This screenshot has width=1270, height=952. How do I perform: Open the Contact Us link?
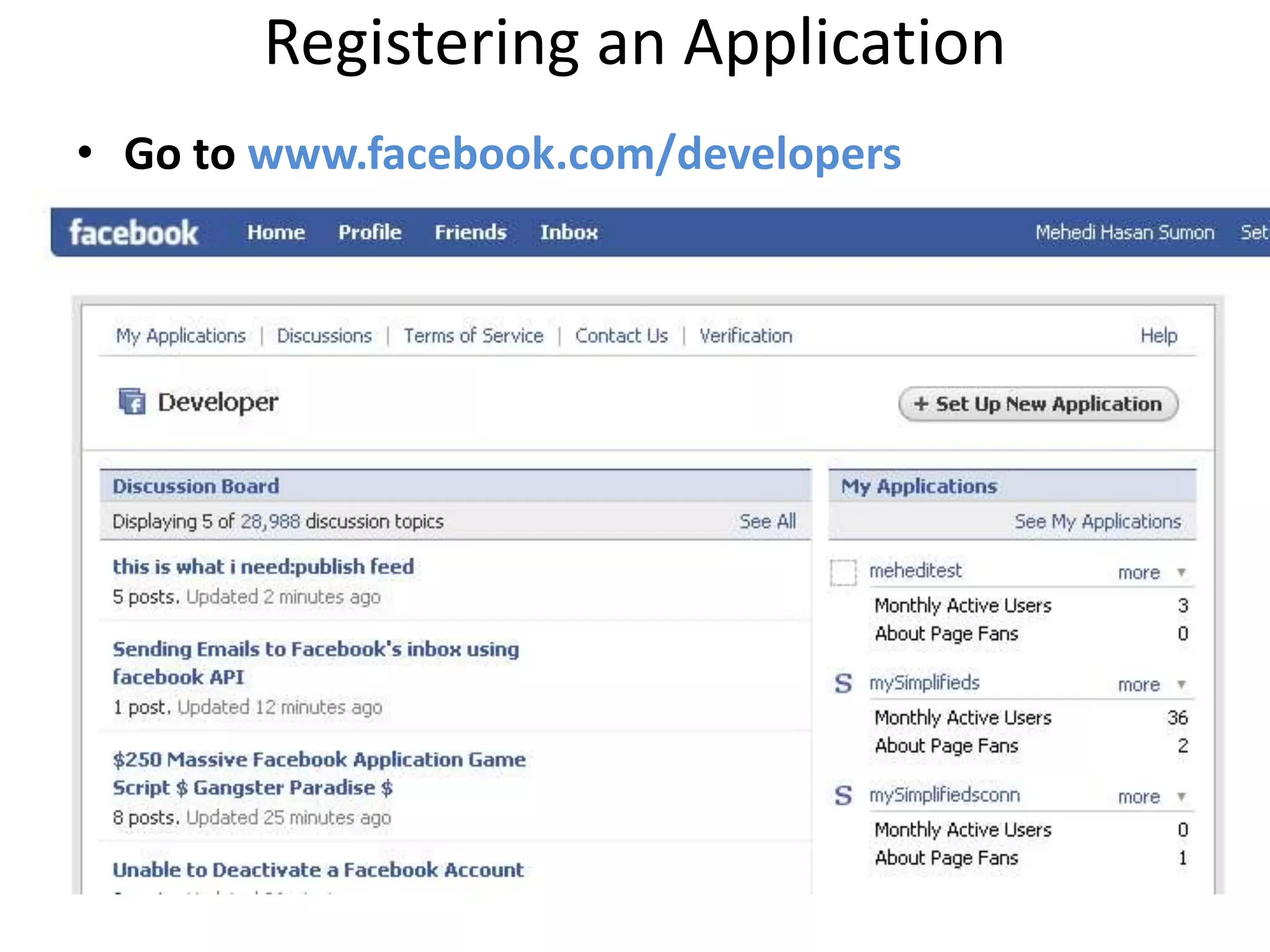click(x=621, y=336)
